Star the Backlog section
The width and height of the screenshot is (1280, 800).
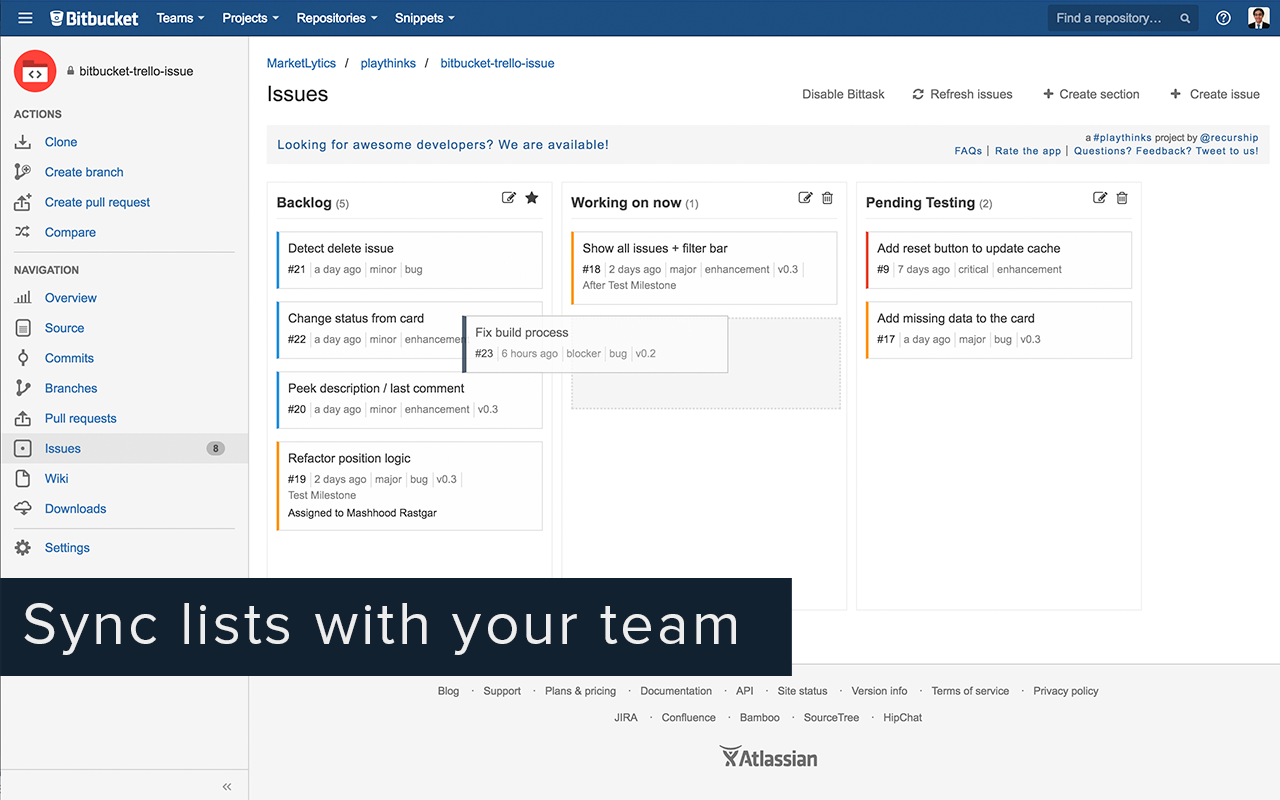click(x=532, y=198)
